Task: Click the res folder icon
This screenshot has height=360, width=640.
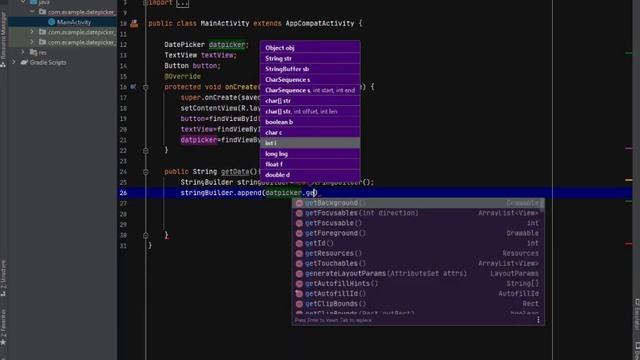Action: (33, 52)
